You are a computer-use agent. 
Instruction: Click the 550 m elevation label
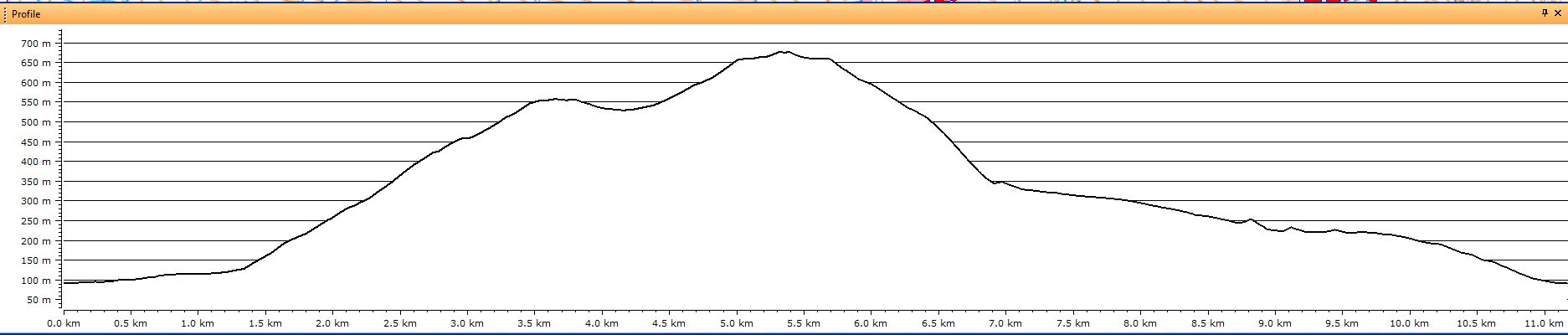pyautogui.click(x=35, y=102)
